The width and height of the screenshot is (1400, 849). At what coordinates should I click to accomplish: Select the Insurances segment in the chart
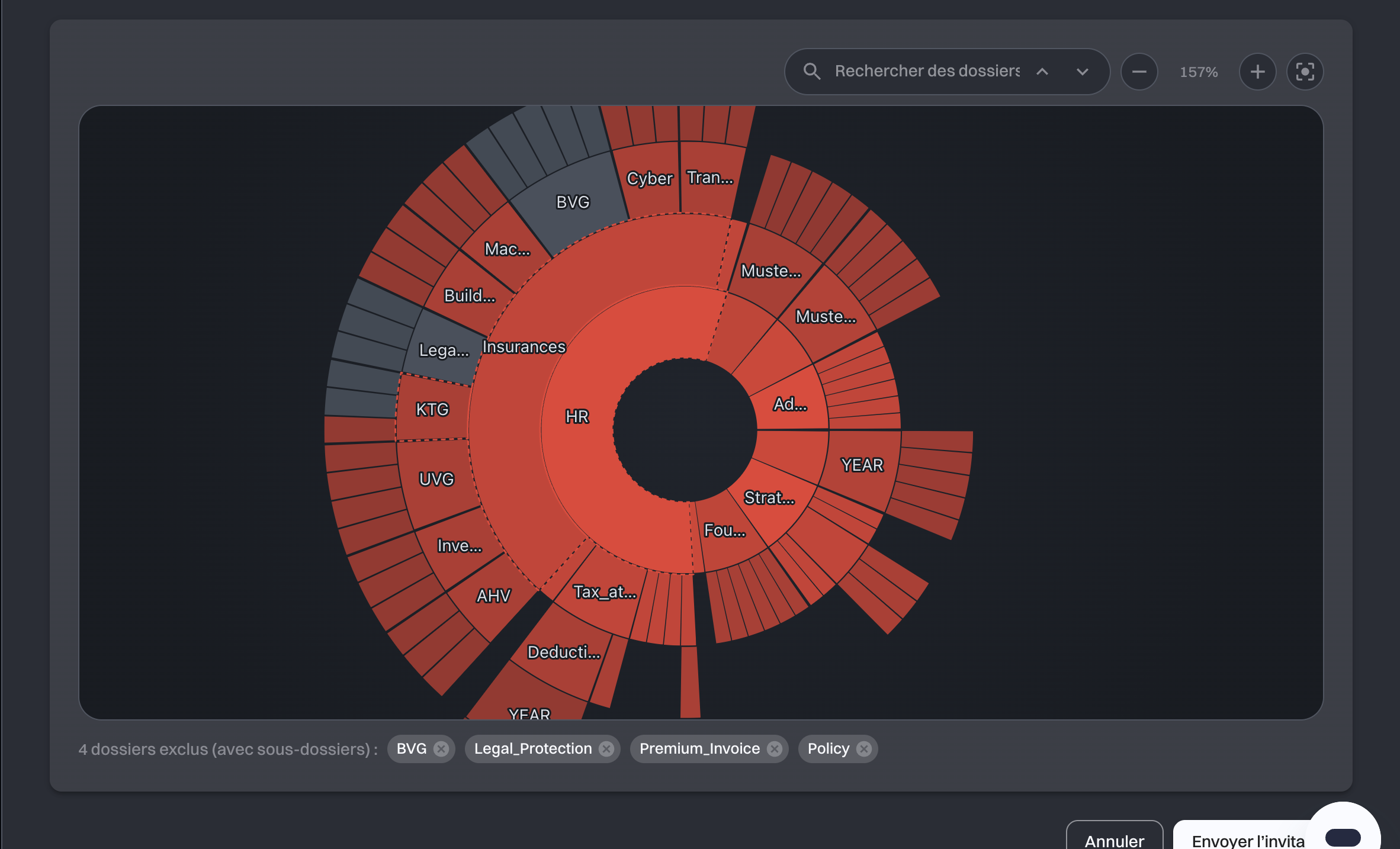tap(524, 347)
